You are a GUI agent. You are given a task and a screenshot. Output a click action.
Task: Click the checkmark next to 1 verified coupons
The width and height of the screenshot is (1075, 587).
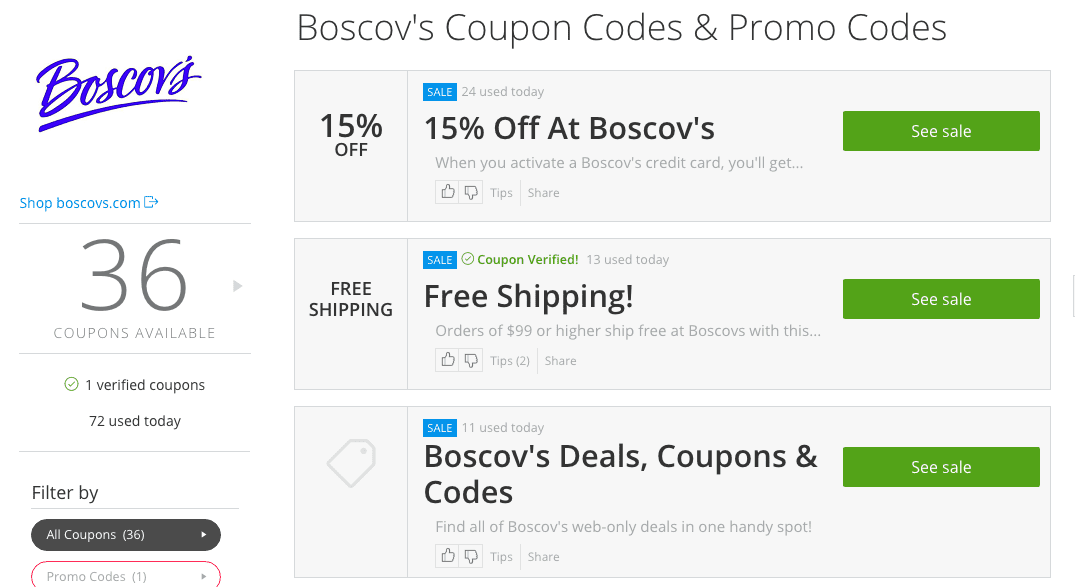(69, 384)
